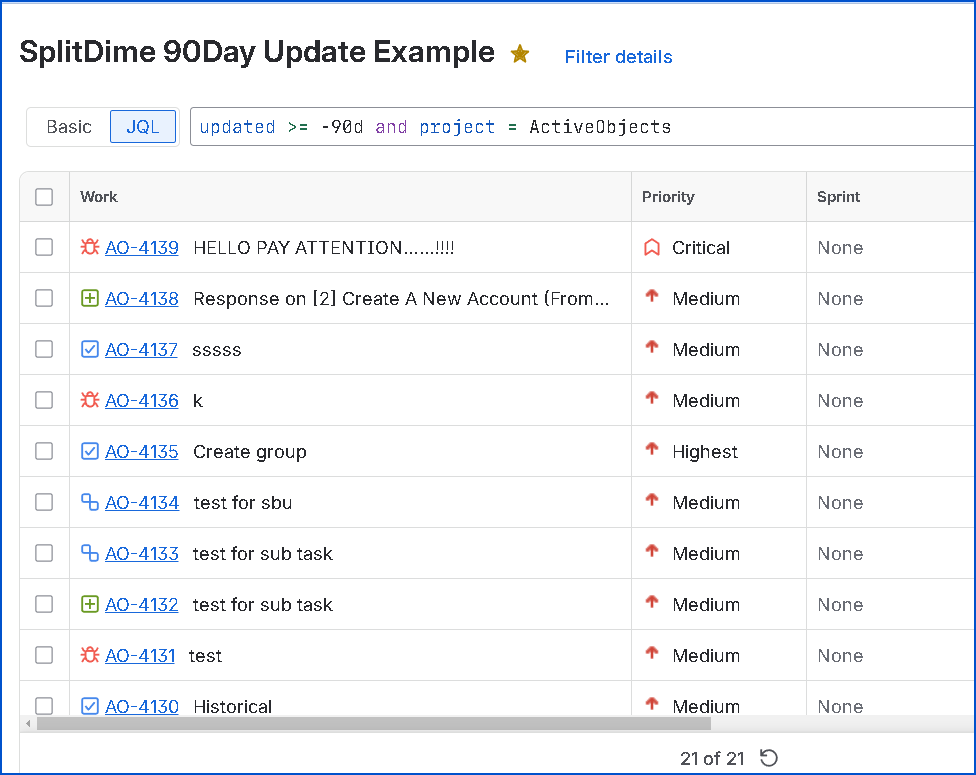Click the star icon to unfavorite this filter
The image size is (976, 775).
tap(520, 53)
